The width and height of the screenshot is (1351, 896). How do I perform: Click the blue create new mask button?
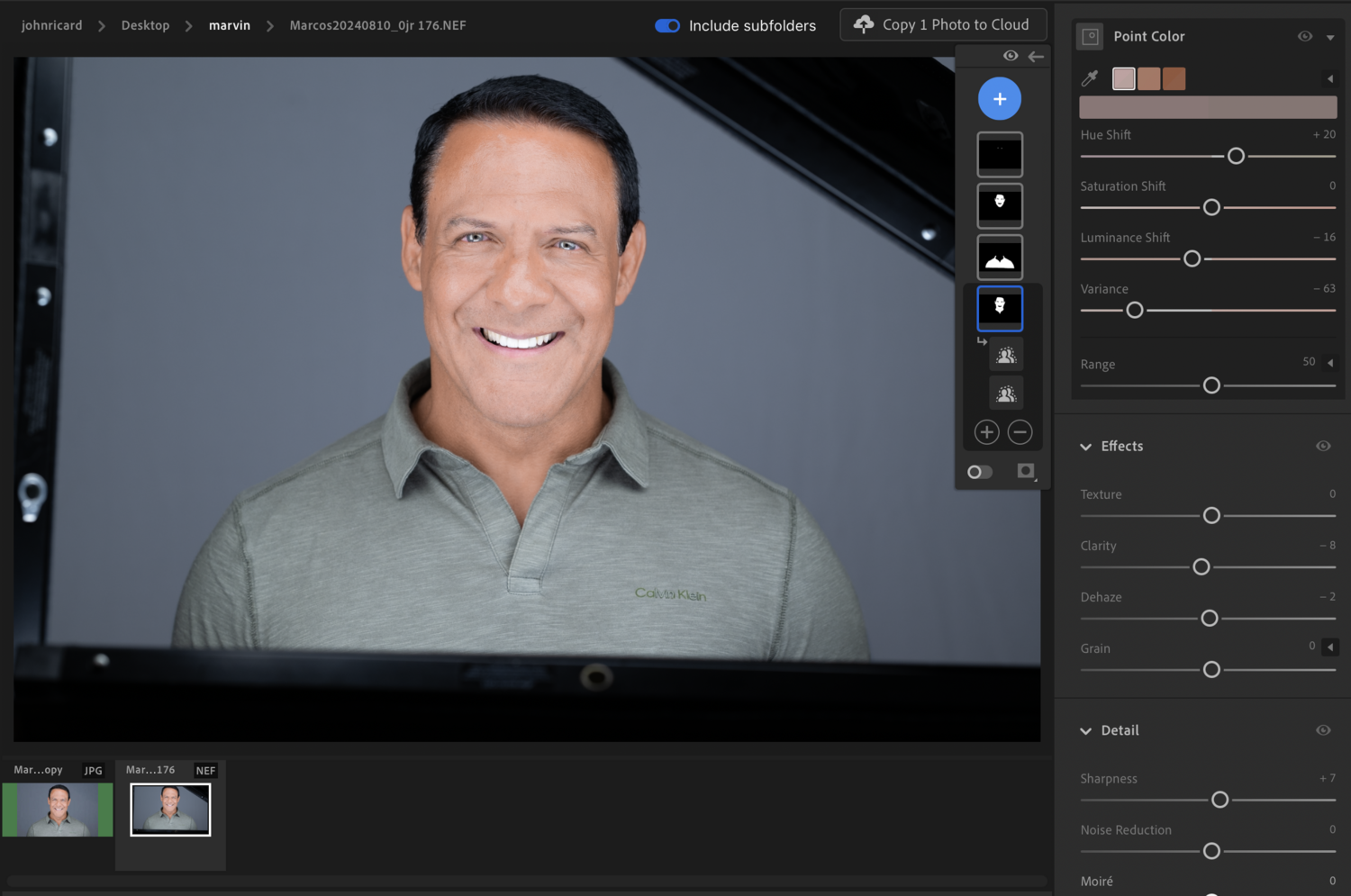(999, 99)
